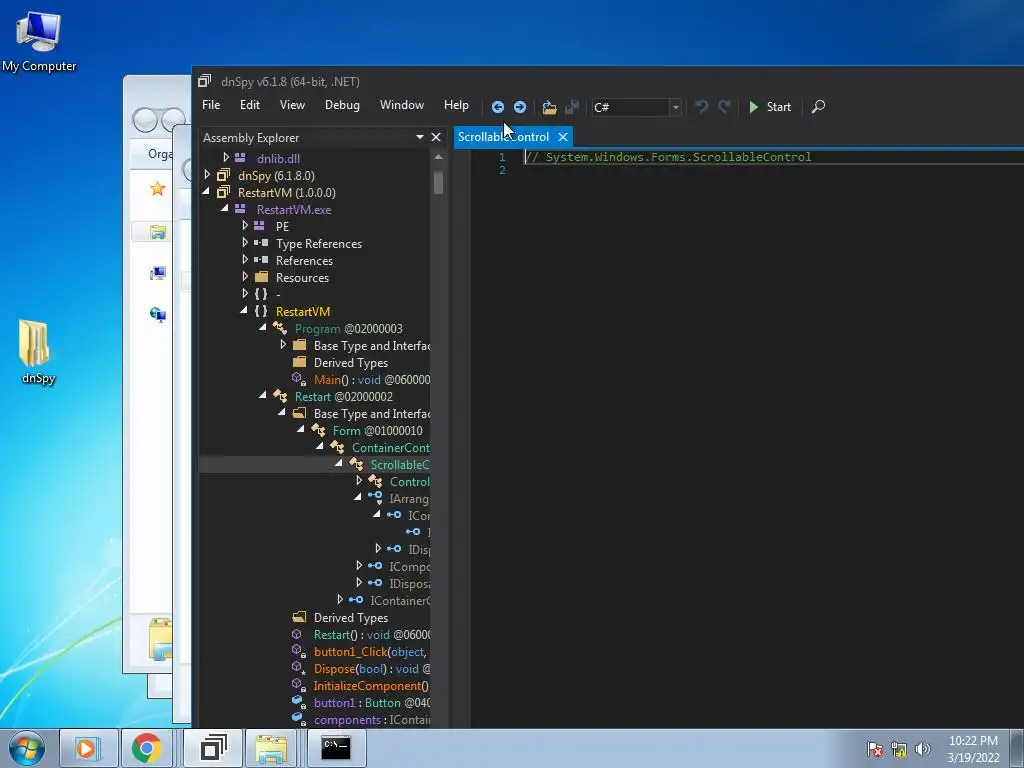Select Derived Types under Restart class
Viewport: 1024px width, 768px height.
(351, 617)
